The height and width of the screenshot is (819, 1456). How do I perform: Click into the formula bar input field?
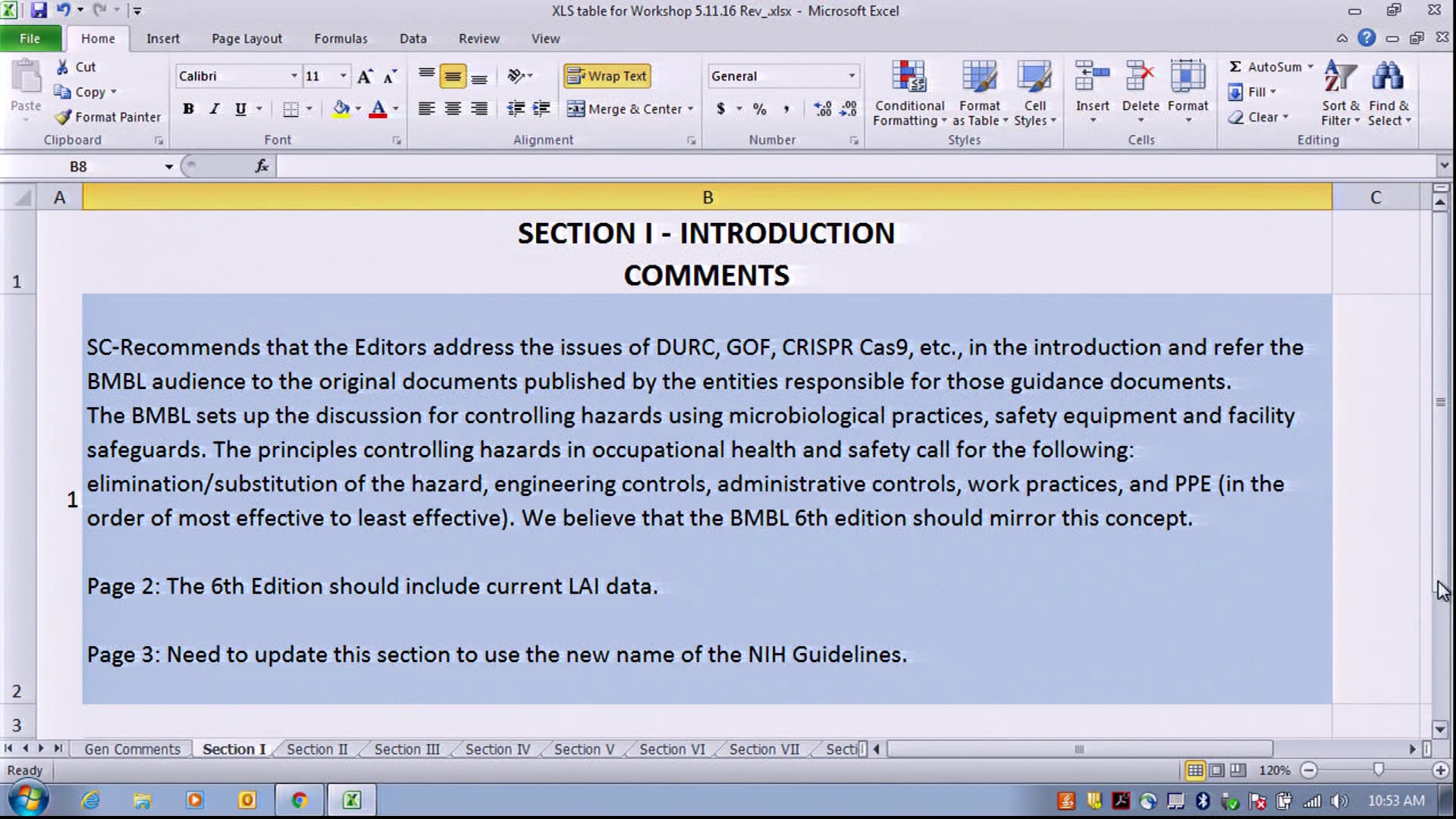855,166
